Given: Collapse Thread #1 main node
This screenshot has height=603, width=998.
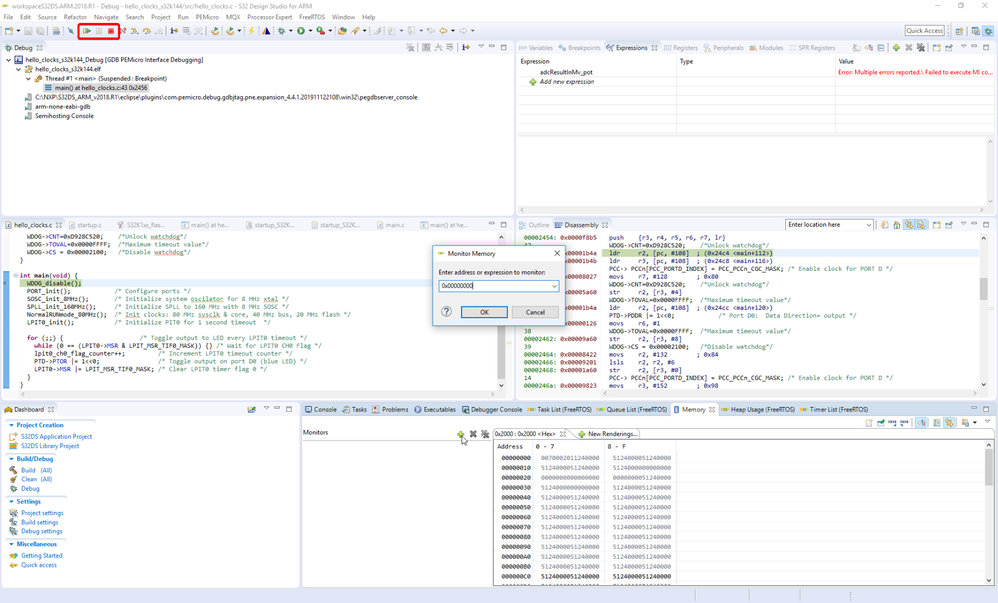Looking at the screenshot, I should [29, 79].
